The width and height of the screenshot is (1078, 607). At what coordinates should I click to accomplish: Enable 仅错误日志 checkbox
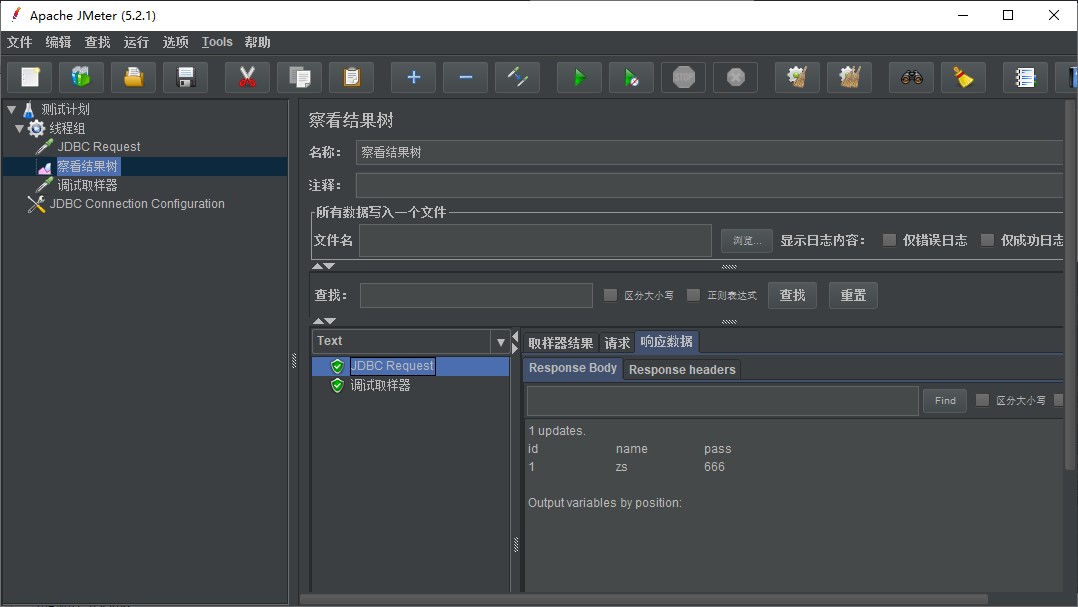point(889,240)
